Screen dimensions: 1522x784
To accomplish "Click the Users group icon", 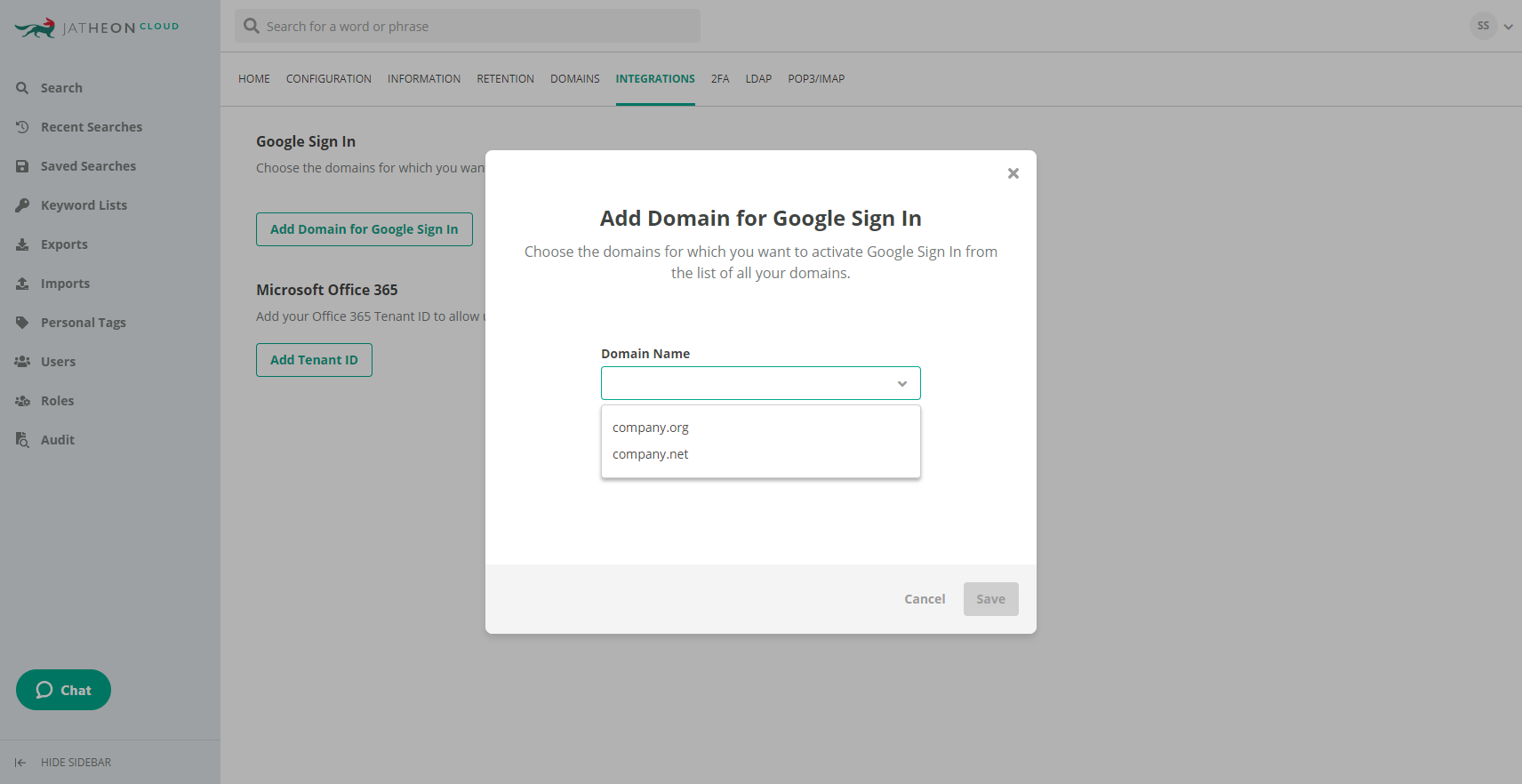I will pos(22,362).
